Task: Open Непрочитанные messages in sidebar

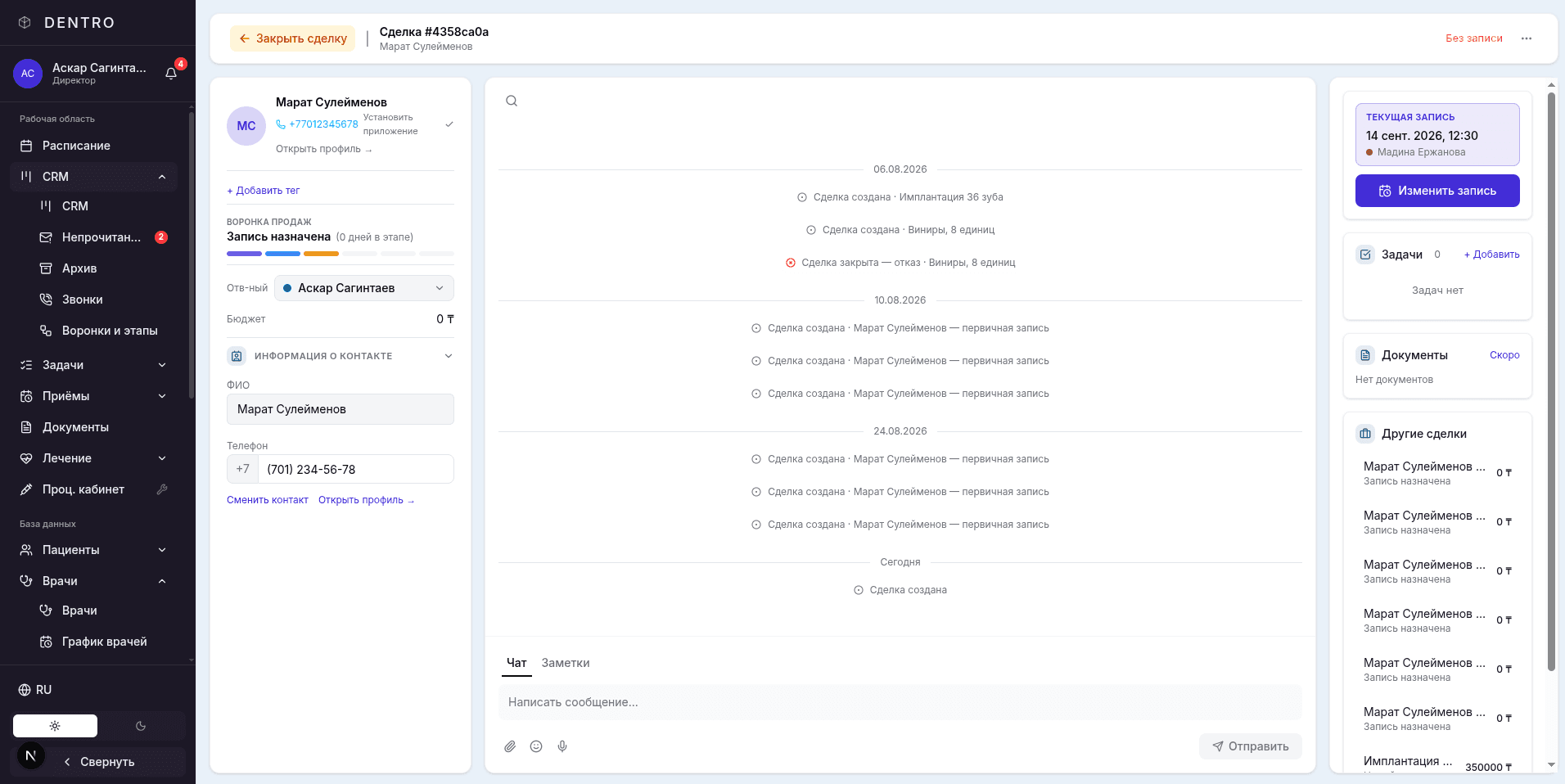Action: tap(101, 237)
